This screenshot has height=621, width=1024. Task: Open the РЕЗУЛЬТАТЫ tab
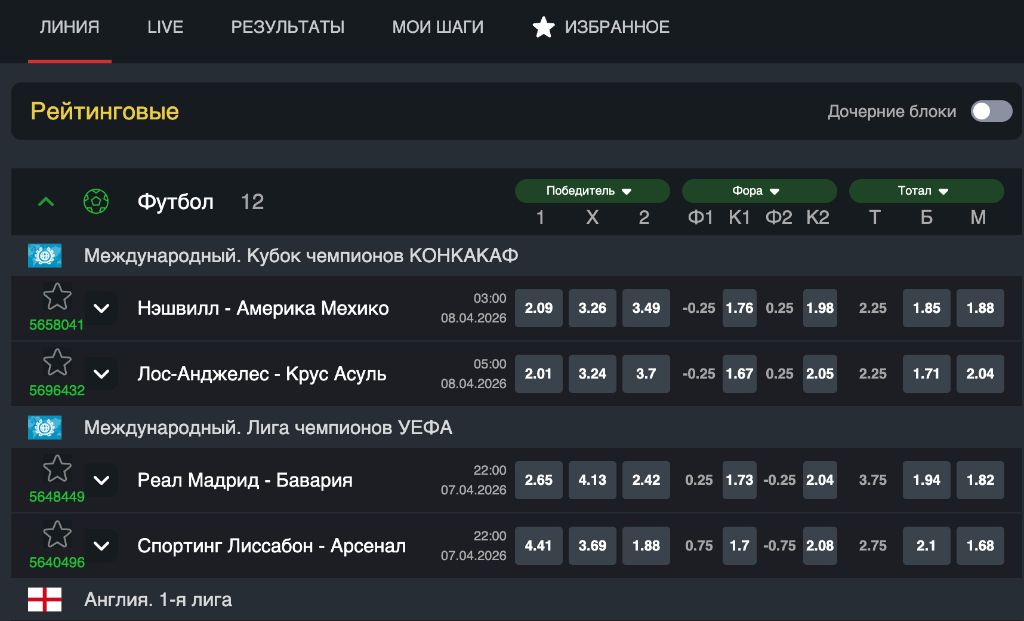[288, 27]
